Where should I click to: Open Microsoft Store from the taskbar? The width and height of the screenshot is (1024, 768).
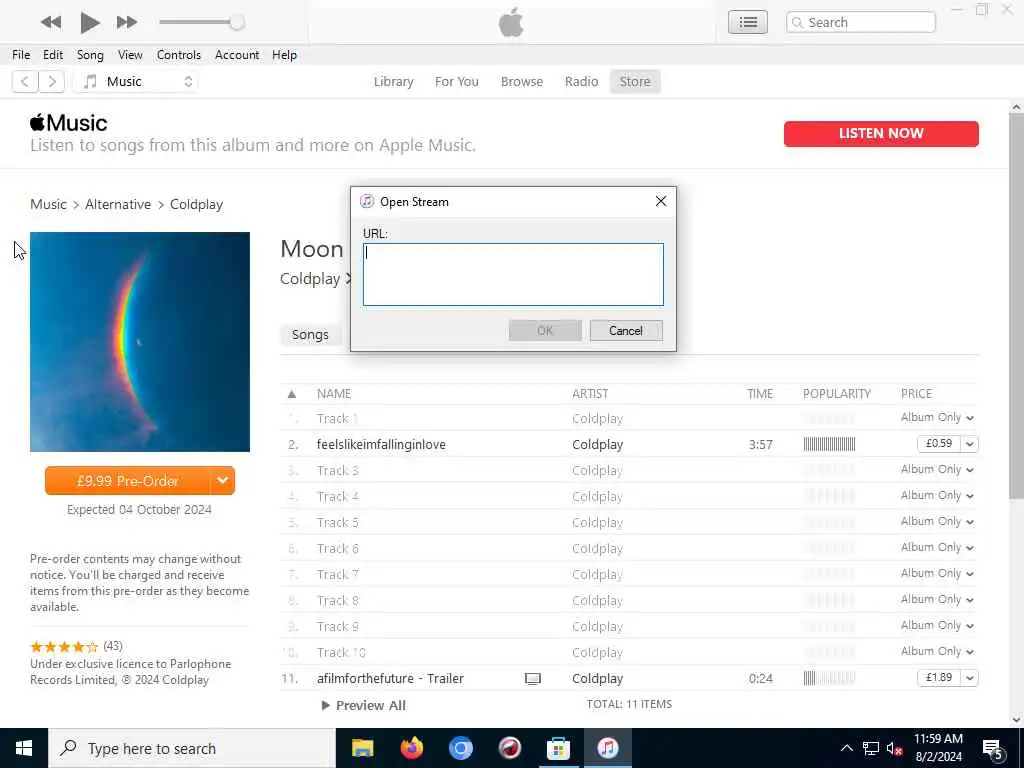point(558,748)
